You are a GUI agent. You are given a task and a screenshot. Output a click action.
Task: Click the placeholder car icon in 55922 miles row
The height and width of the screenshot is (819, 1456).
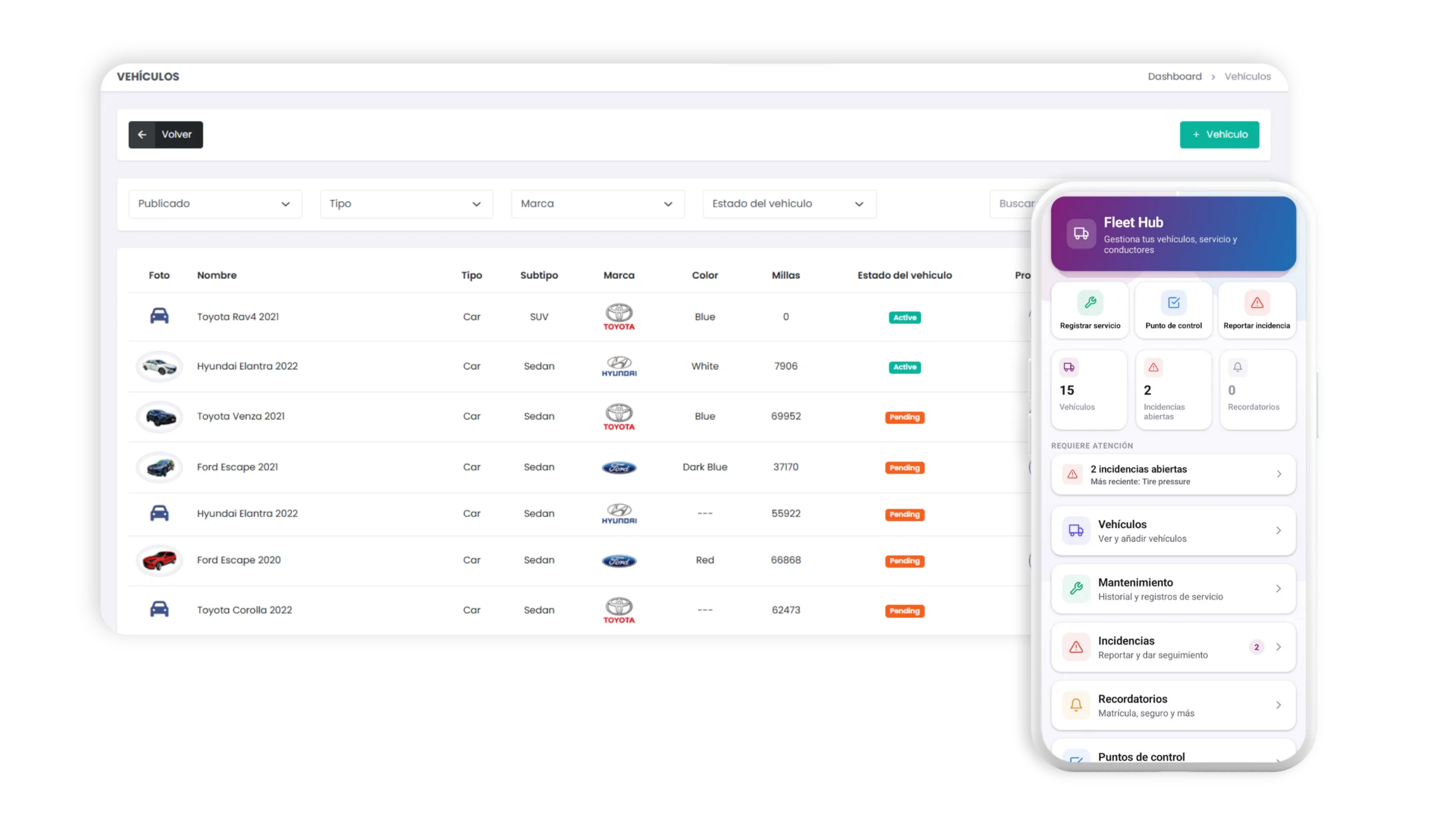[159, 513]
